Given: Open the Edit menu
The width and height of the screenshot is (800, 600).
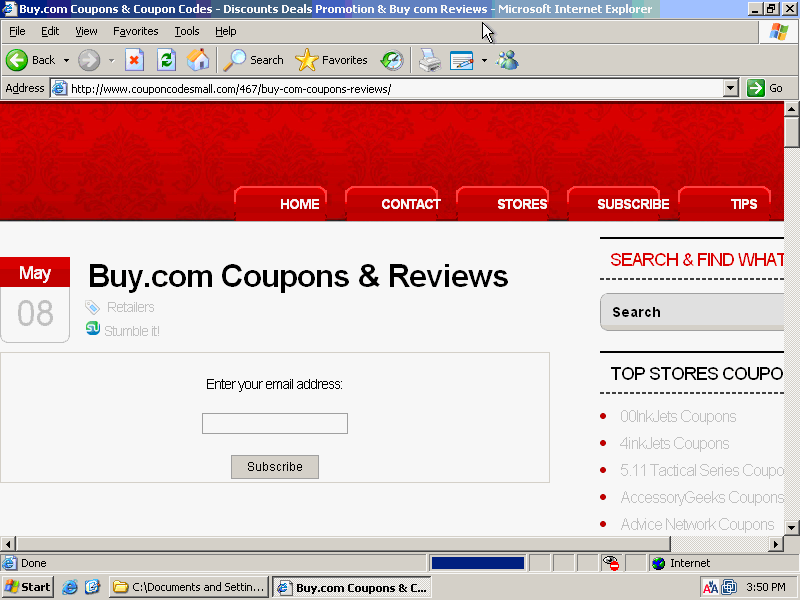Looking at the screenshot, I should click(50, 32).
